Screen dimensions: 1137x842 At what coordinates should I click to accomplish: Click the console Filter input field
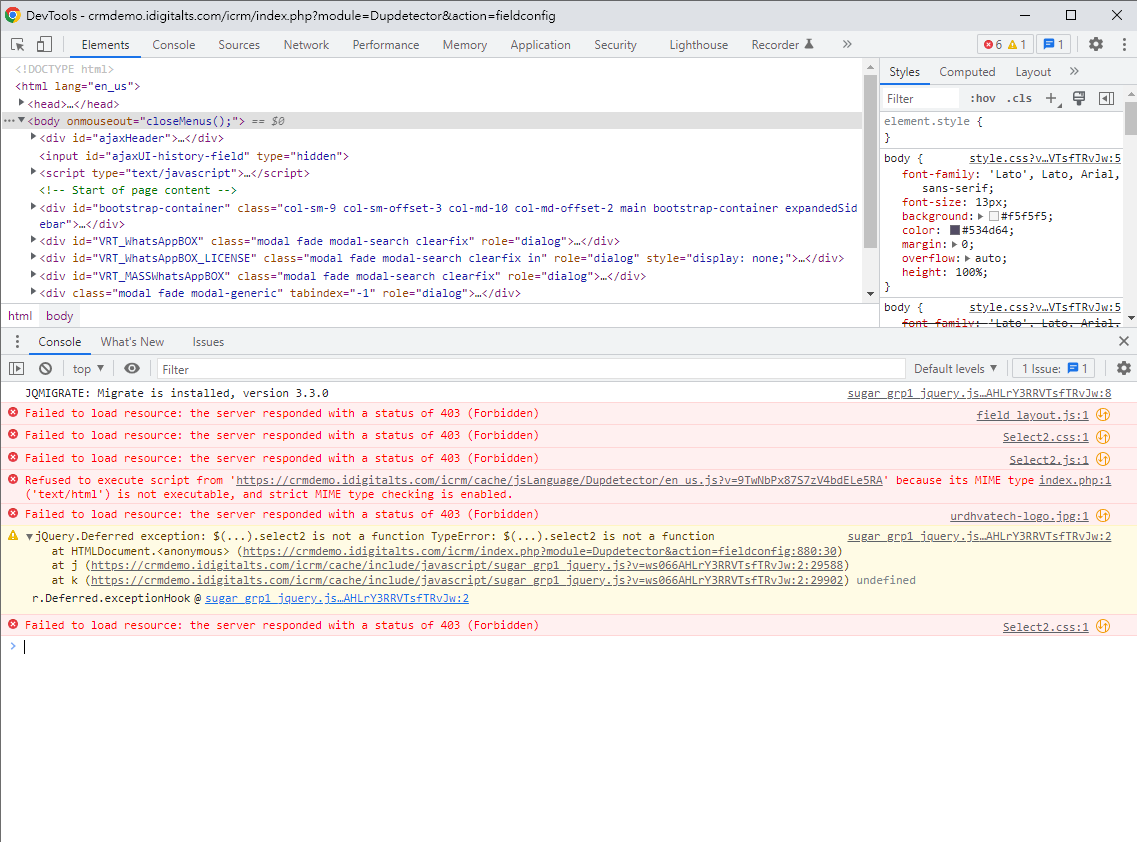click(x=531, y=369)
